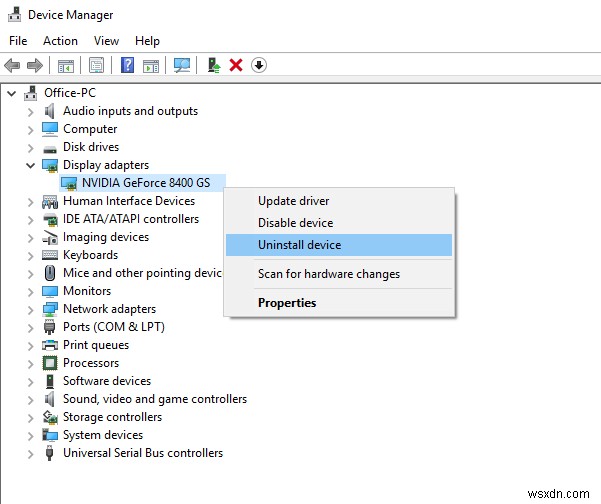Collapse the Display adapters category
This screenshot has height=504, width=601.
[x=31, y=165]
